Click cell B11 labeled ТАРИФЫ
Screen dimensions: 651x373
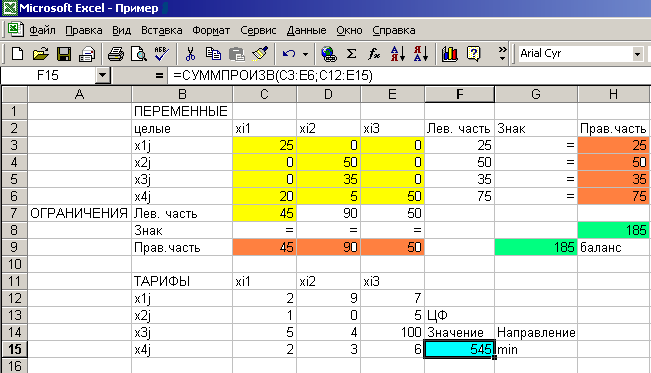pyautogui.click(x=182, y=281)
